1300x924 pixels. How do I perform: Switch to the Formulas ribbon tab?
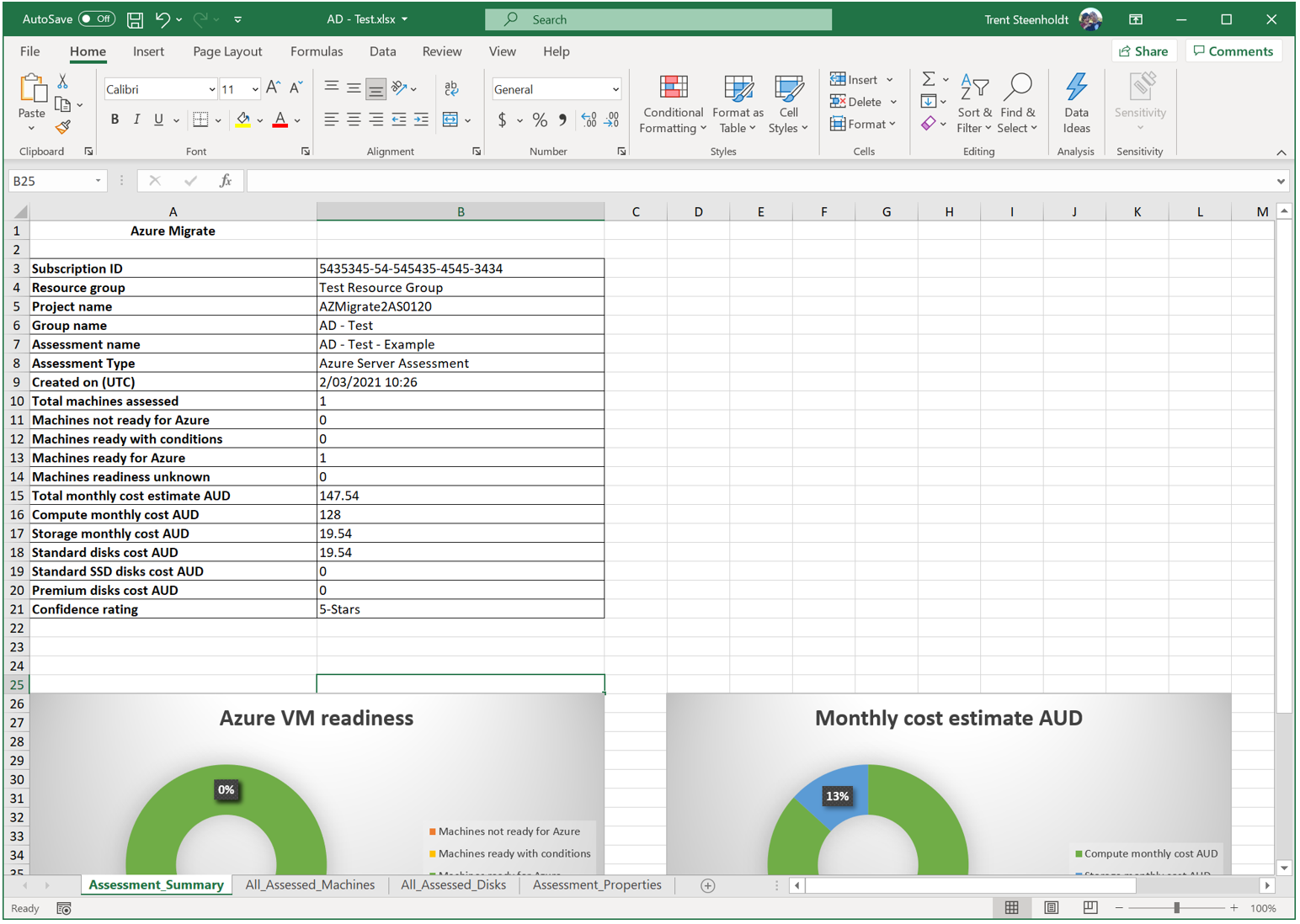click(317, 51)
